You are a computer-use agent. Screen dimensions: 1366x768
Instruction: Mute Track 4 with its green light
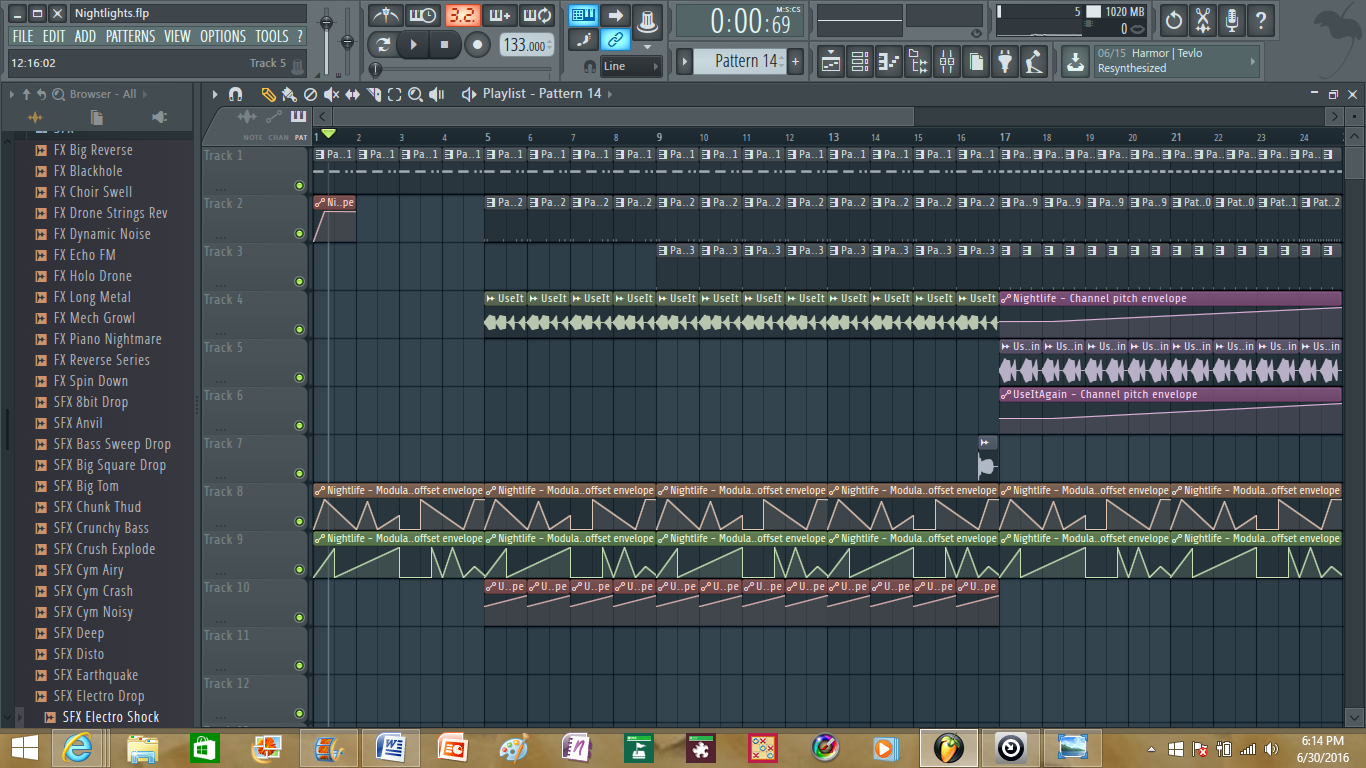tap(299, 330)
